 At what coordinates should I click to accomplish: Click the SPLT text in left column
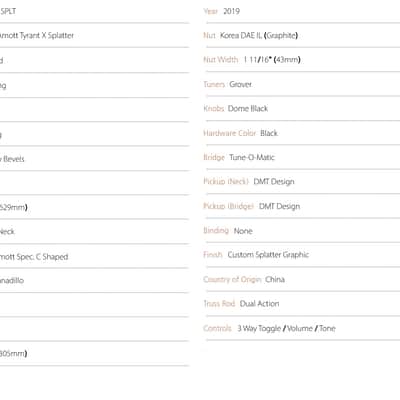pyautogui.click(x=8, y=11)
